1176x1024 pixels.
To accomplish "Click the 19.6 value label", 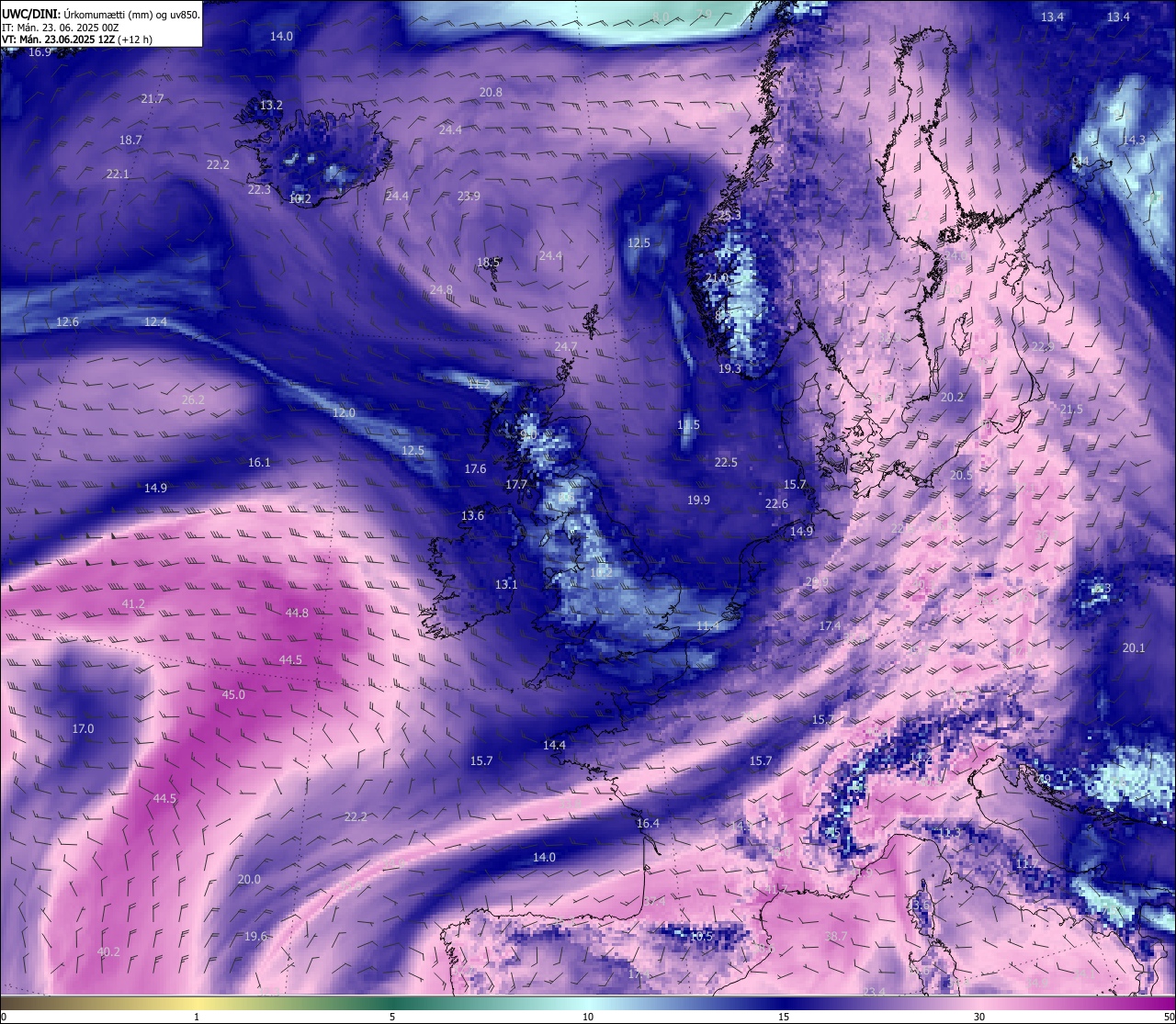I will click(255, 936).
